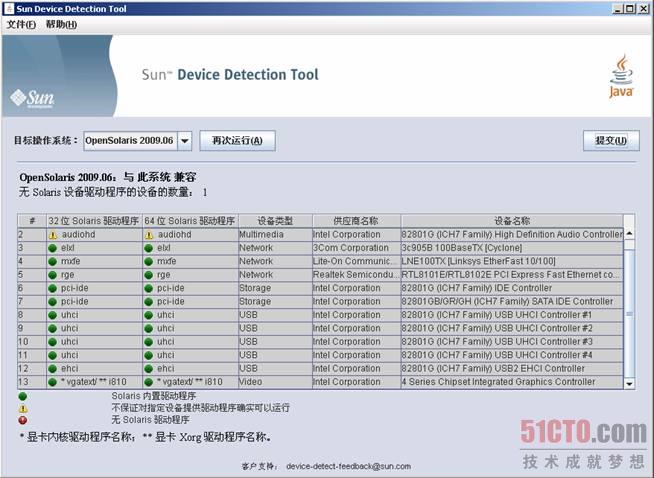Select row number 13 cell

coord(32,382)
